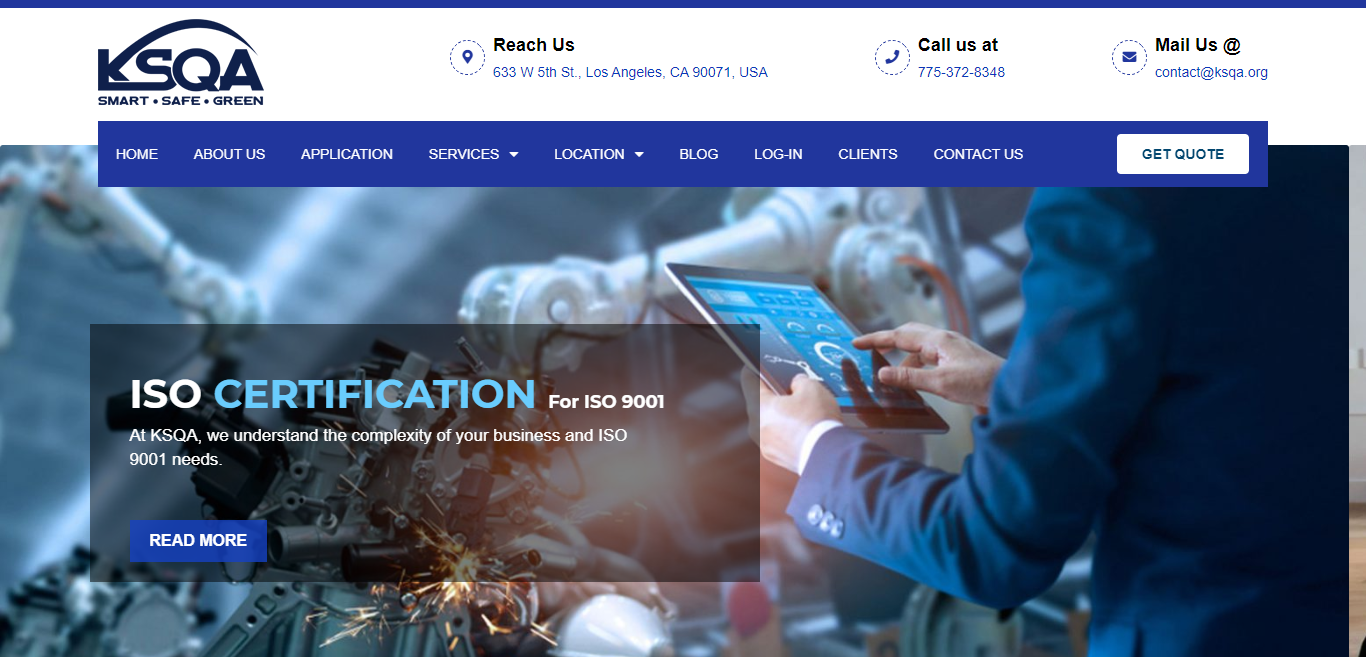Viewport: 1366px width, 657px height.
Task: Click the location pin icon
Action: [x=467, y=58]
